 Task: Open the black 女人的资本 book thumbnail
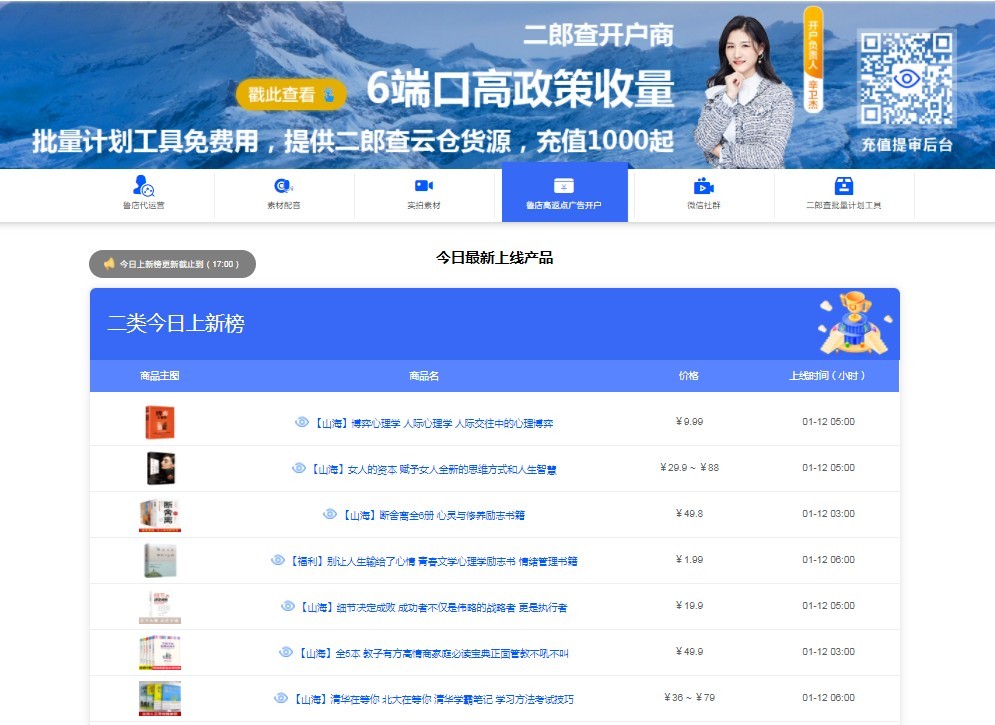pos(161,468)
